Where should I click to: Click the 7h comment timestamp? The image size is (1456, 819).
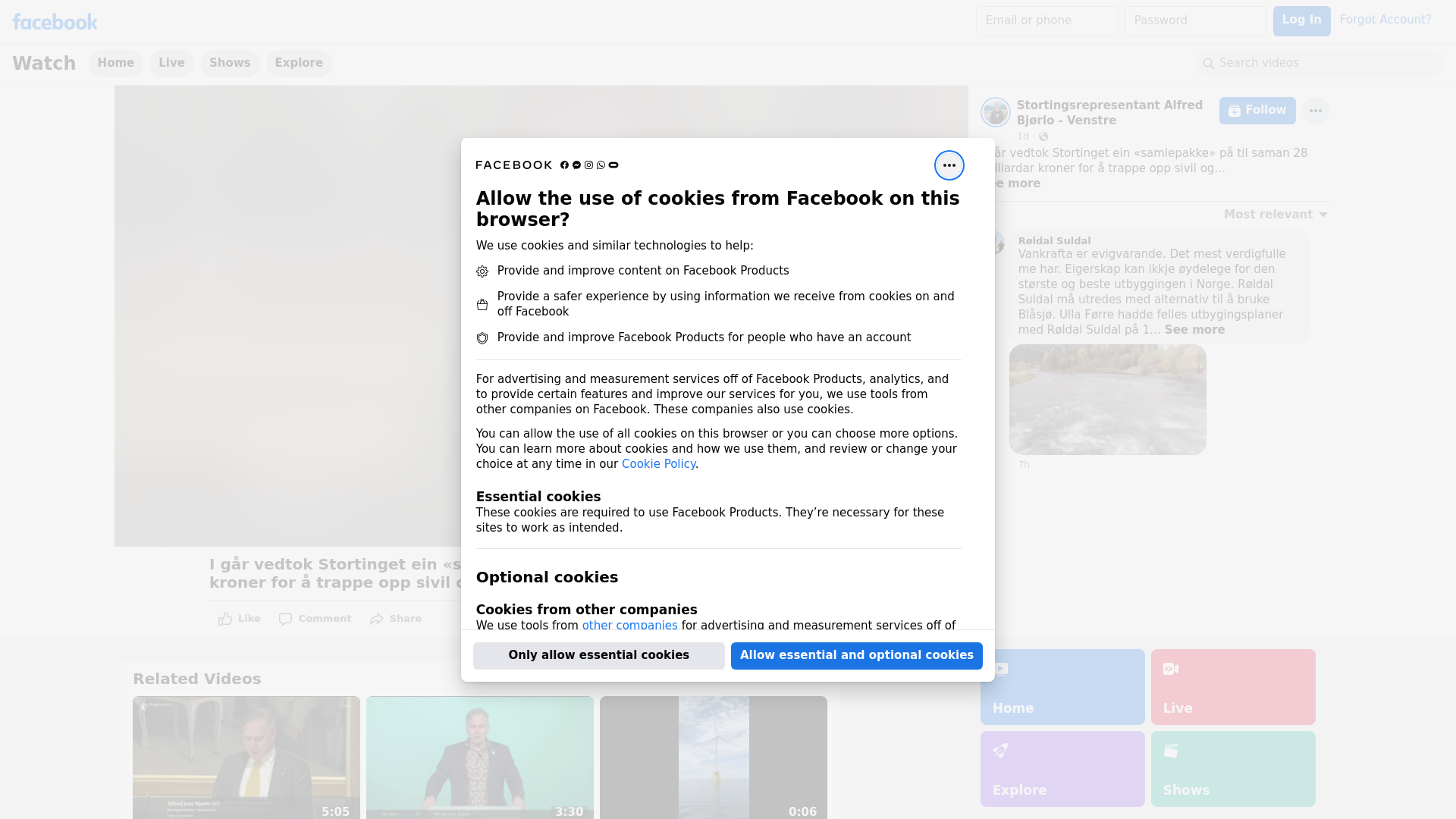tap(1024, 465)
